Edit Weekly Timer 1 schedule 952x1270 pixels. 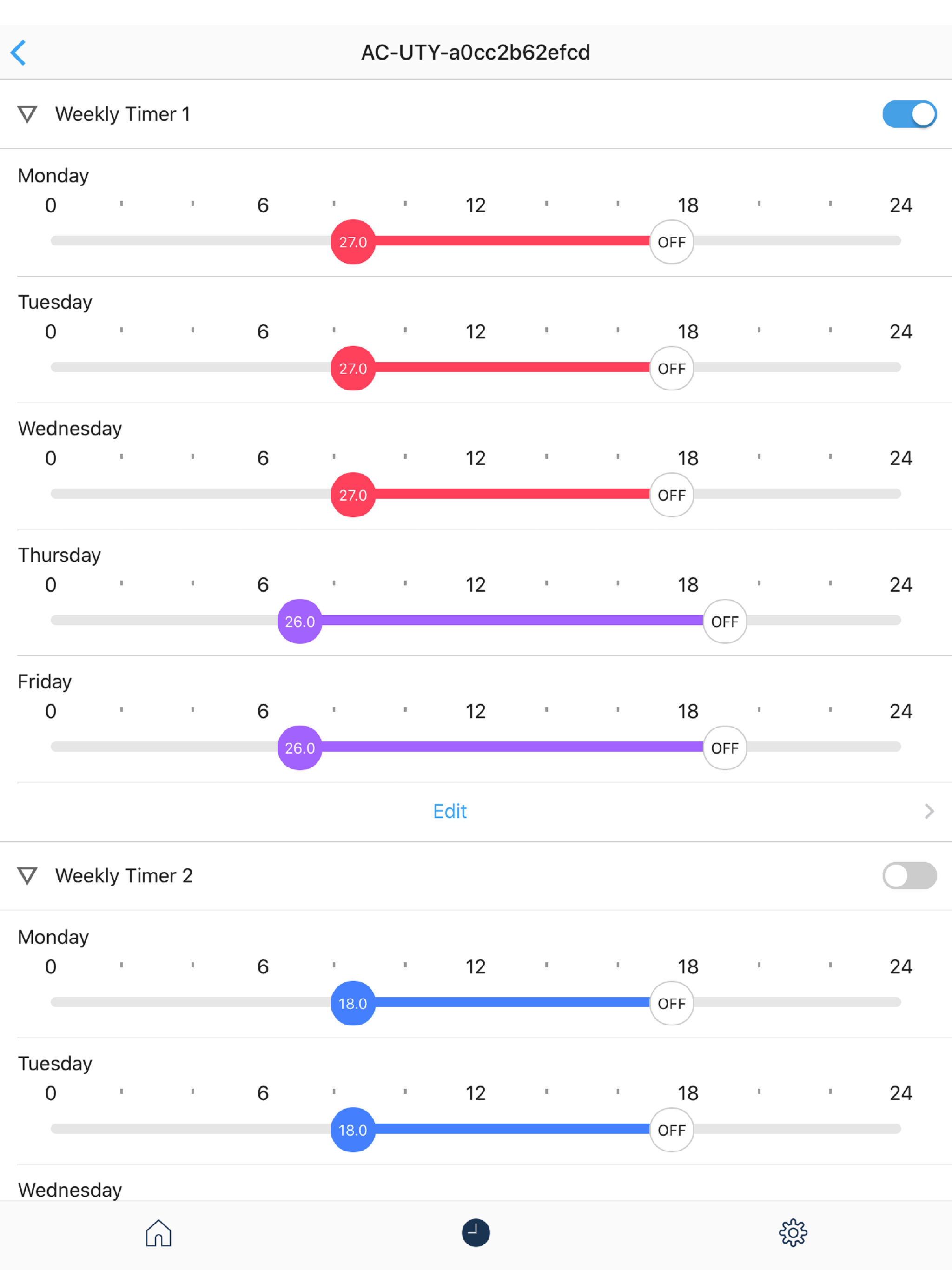coord(450,811)
